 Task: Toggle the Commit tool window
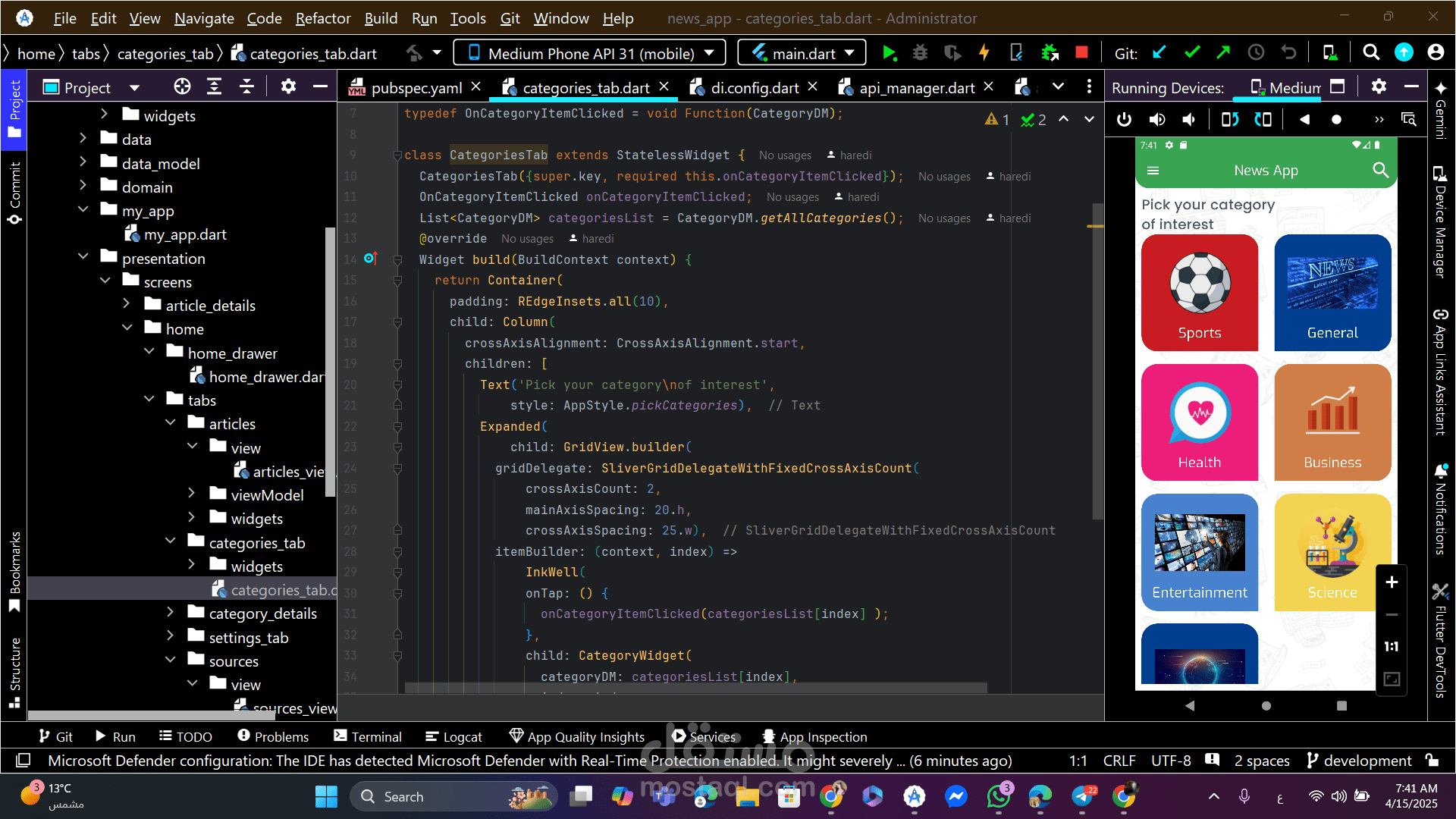click(14, 193)
